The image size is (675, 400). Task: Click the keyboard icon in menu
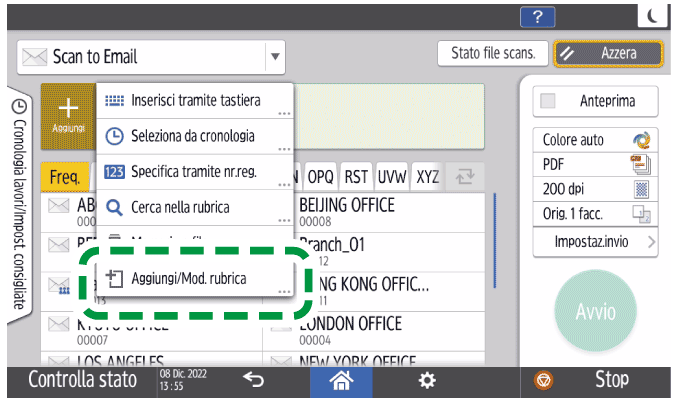coord(115,101)
